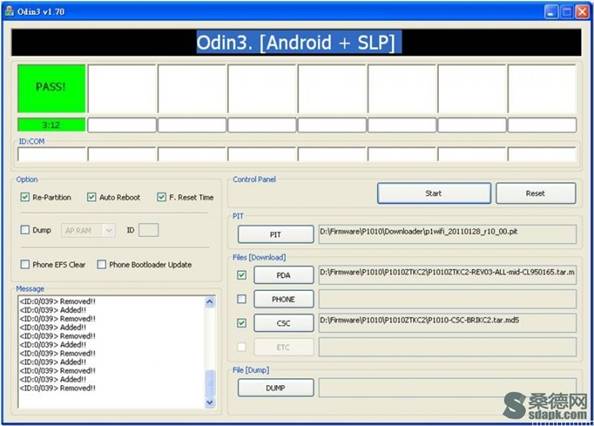This screenshot has width=594, height=426.
Task: Click the PIT file path field
Action: coord(447,234)
